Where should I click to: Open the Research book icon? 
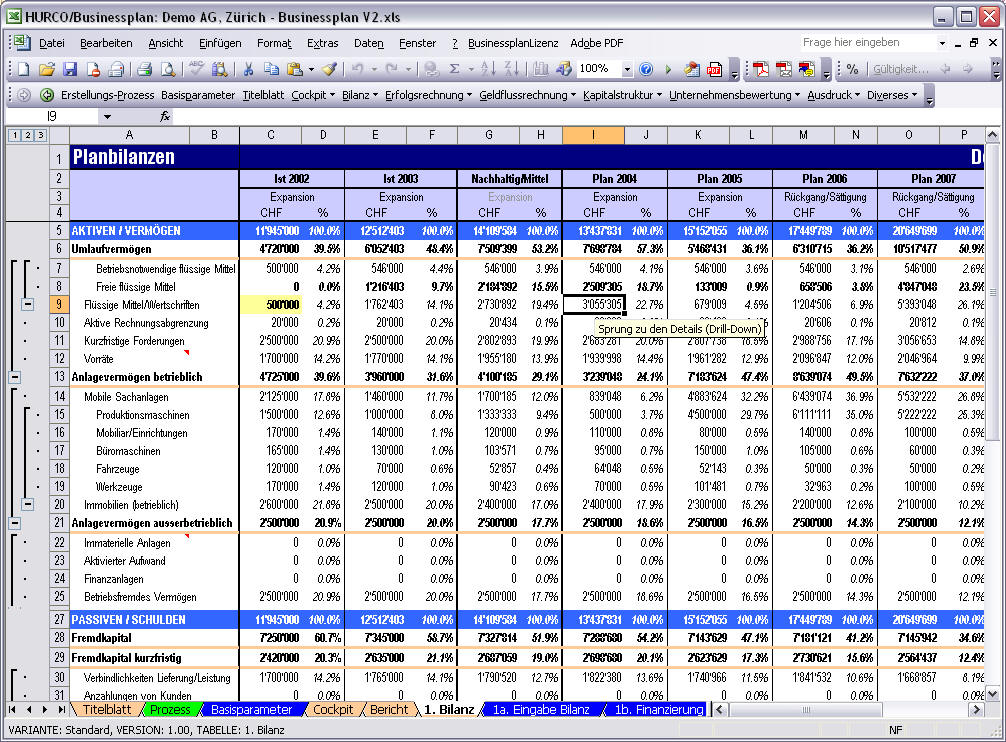(x=219, y=69)
